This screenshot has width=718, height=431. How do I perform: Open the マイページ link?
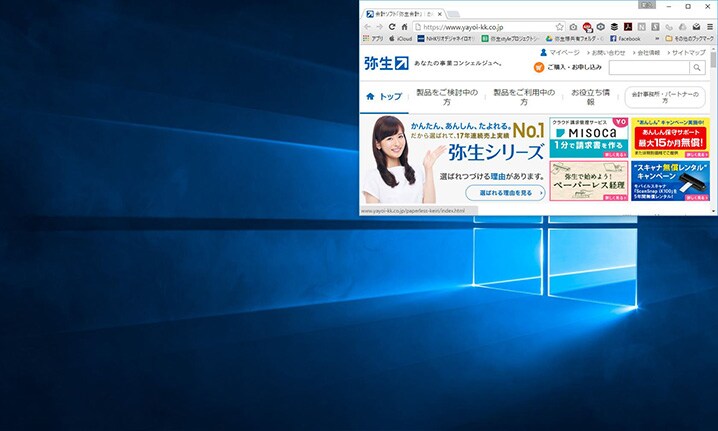click(564, 53)
